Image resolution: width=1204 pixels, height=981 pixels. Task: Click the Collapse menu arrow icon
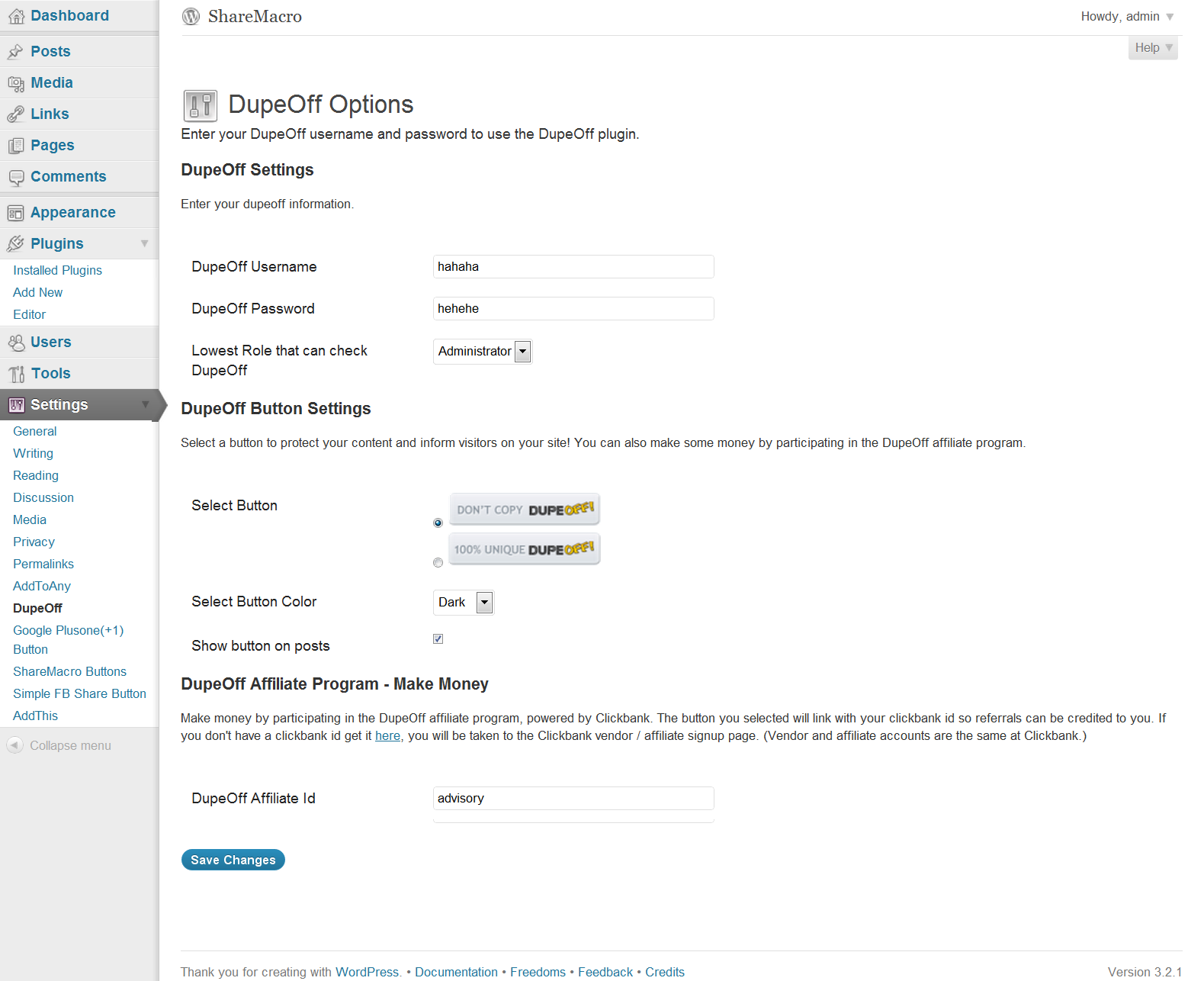14,745
